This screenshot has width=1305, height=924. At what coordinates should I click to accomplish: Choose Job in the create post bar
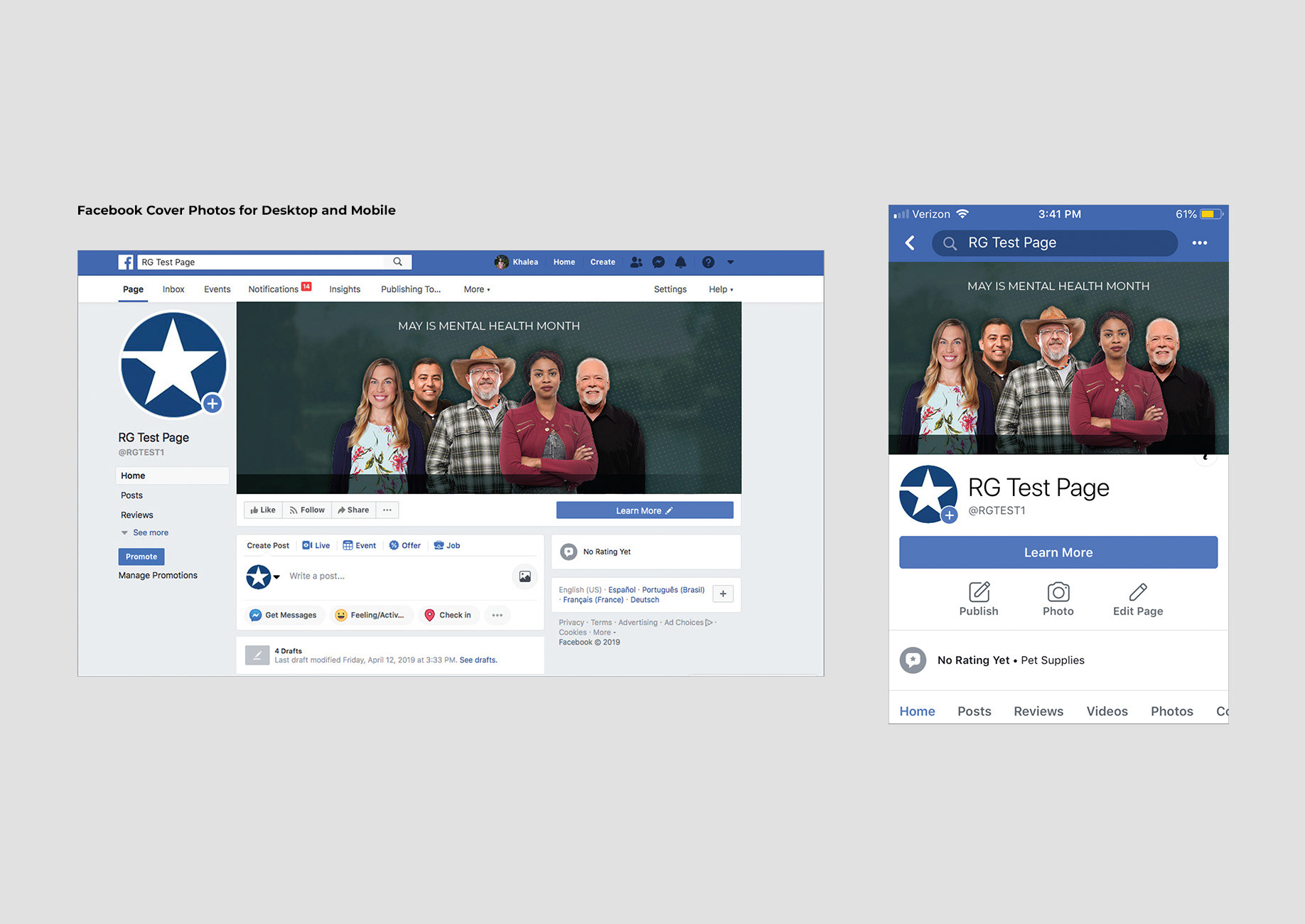click(x=447, y=546)
